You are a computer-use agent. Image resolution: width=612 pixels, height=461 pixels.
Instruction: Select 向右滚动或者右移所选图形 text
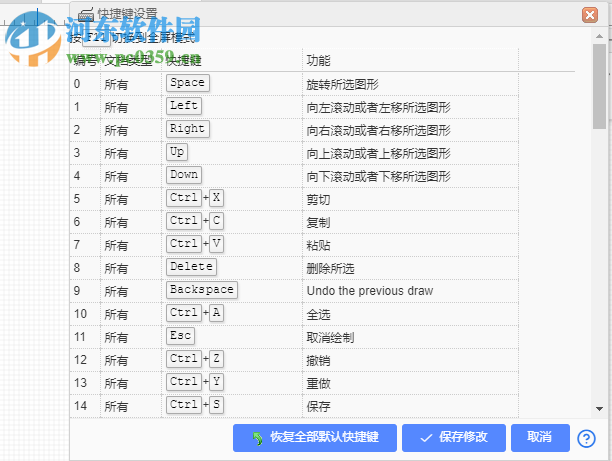379,130
